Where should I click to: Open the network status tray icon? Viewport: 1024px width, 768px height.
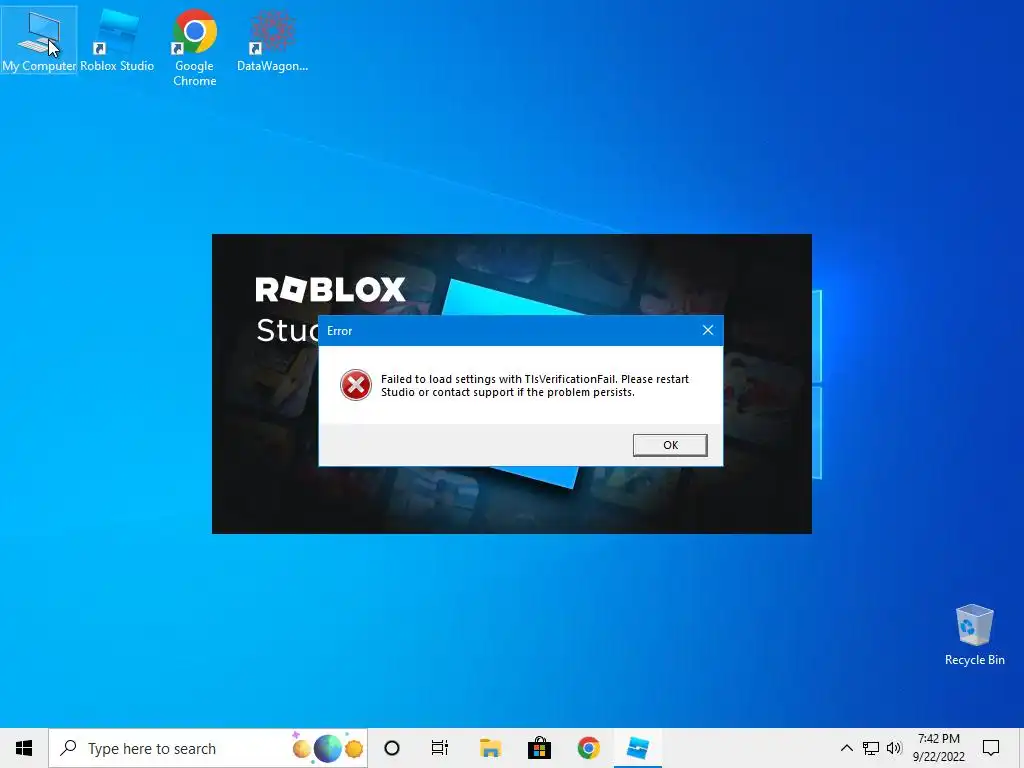[871, 748]
